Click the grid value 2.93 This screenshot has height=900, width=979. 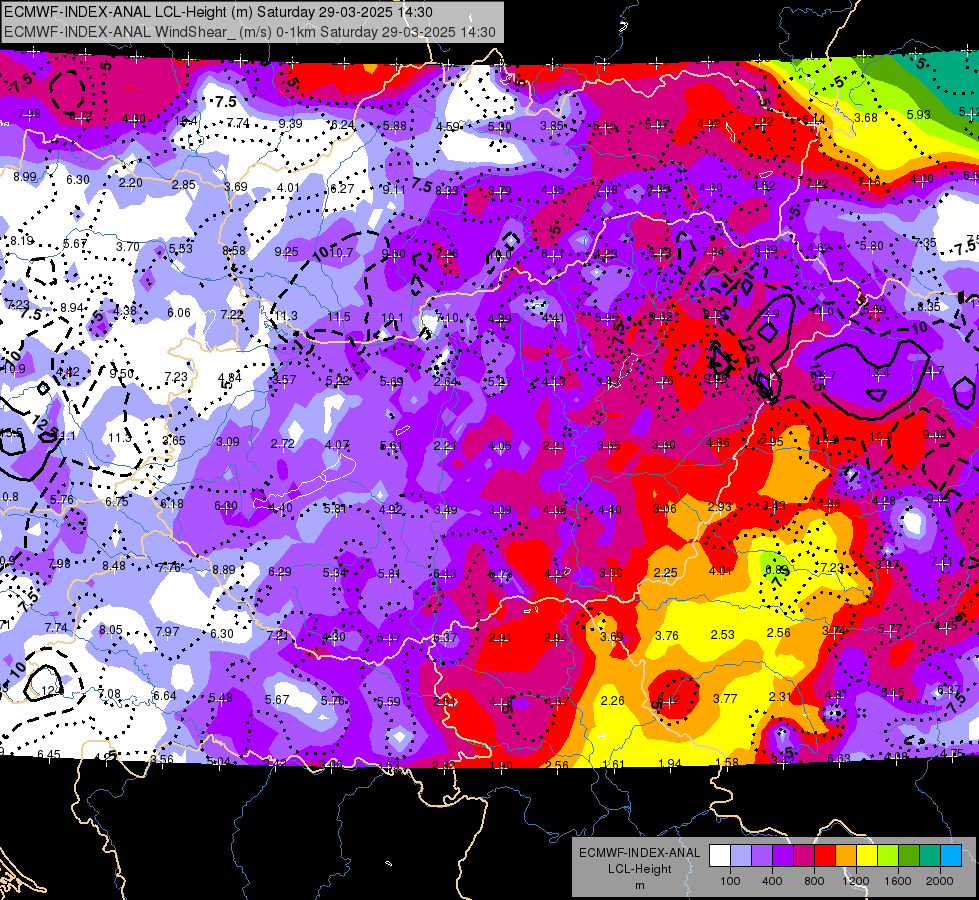pyautogui.click(x=719, y=507)
